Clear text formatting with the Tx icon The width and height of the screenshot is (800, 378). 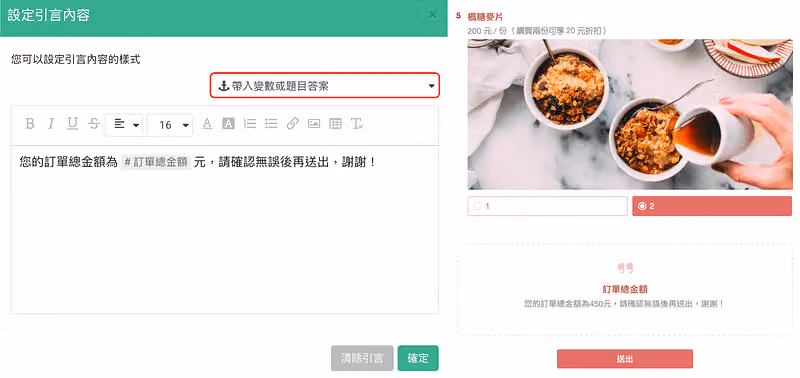[357, 124]
